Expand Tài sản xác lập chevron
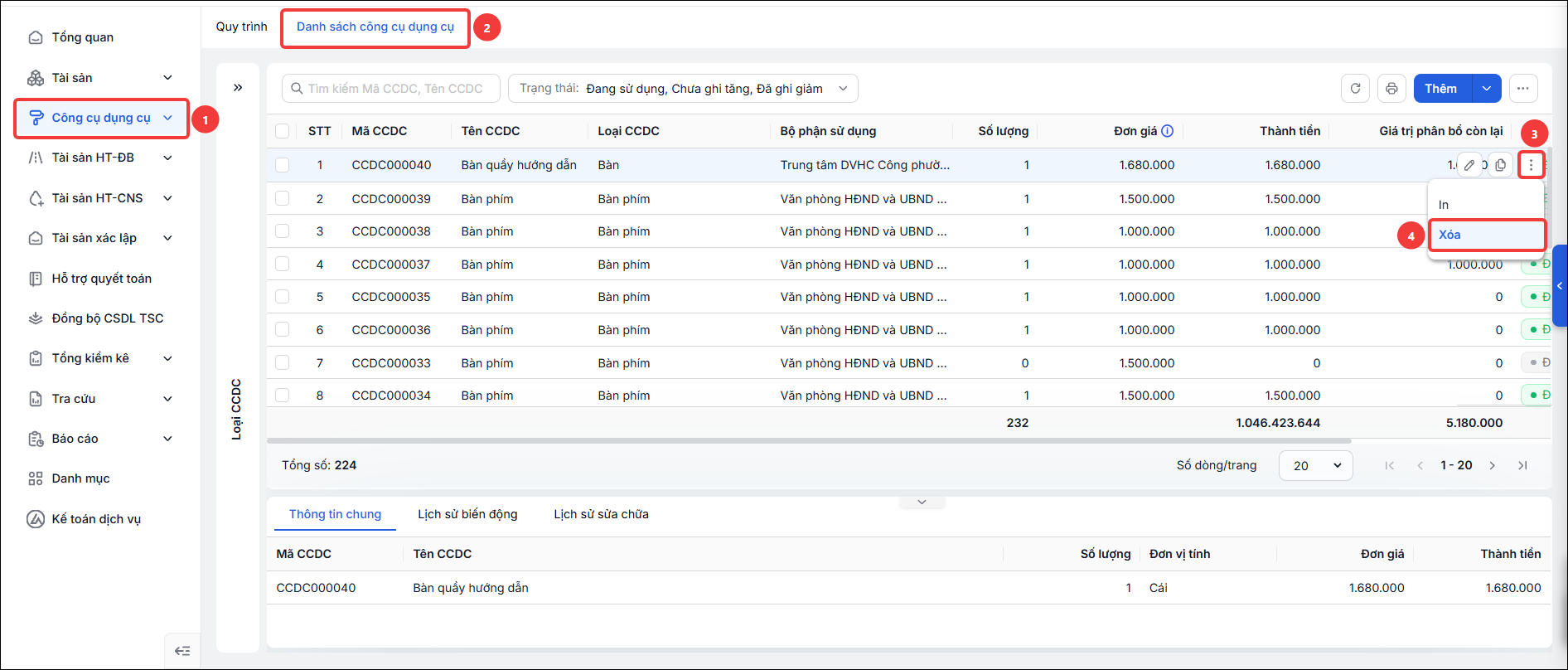This screenshot has width=1568, height=670. pyautogui.click(x=168, y=238)
